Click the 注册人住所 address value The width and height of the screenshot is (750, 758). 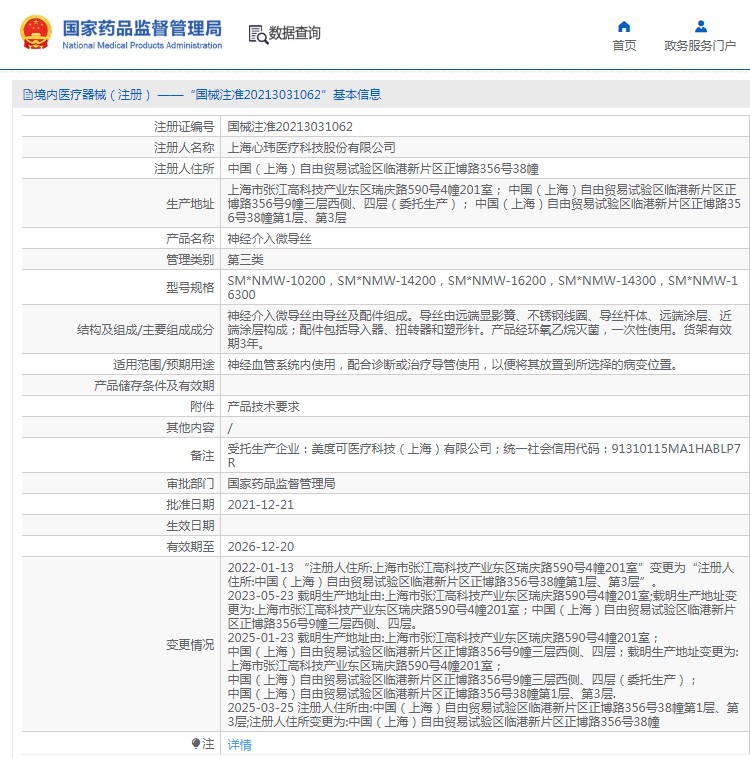point(383,169)
